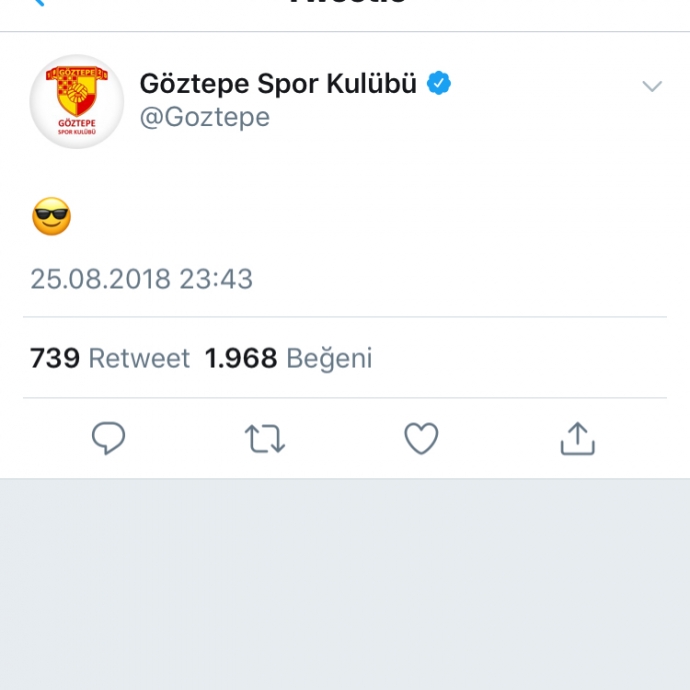Like the tweet with the heart icon
690x690 pixels.
421,438
